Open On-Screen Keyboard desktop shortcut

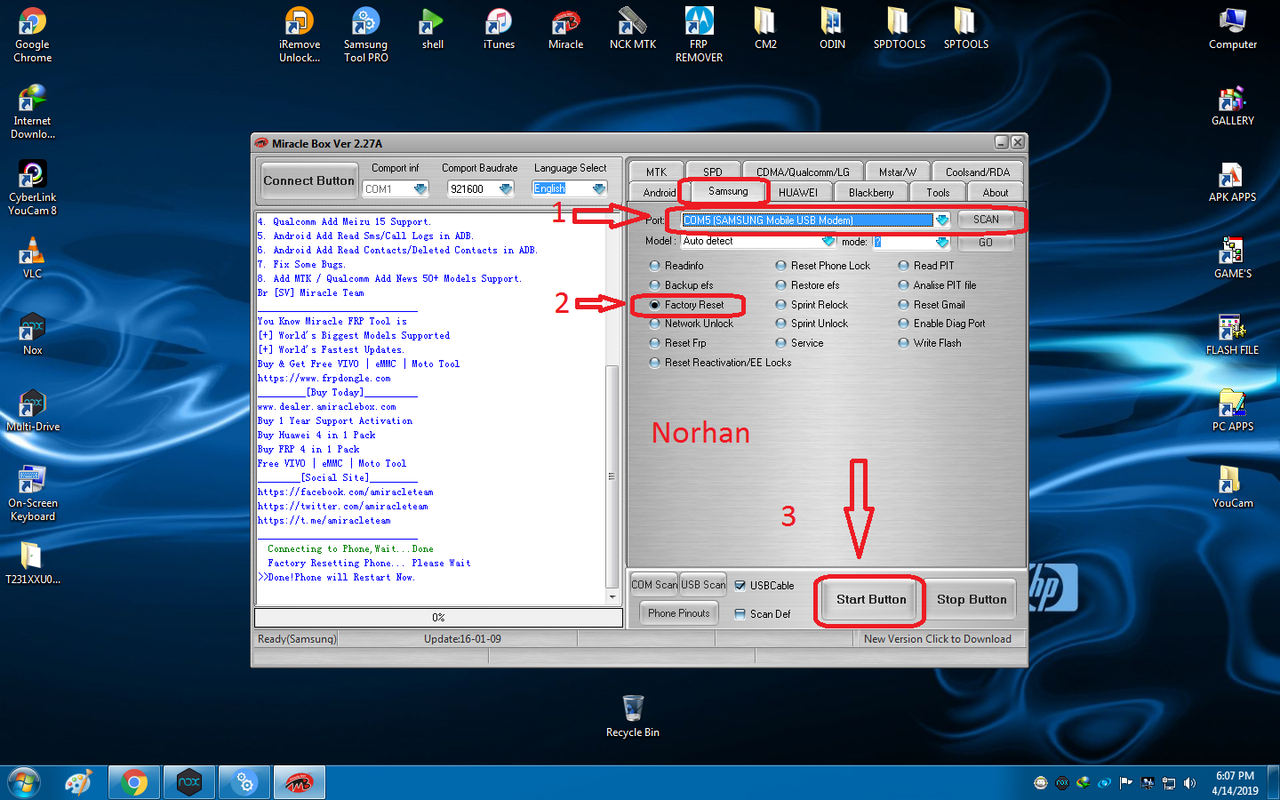click(x=32, y=493)
